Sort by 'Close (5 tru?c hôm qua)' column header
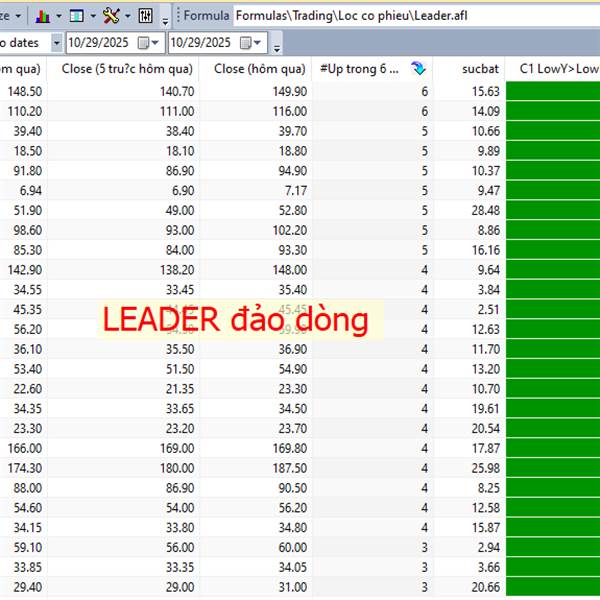 [123, 69]
